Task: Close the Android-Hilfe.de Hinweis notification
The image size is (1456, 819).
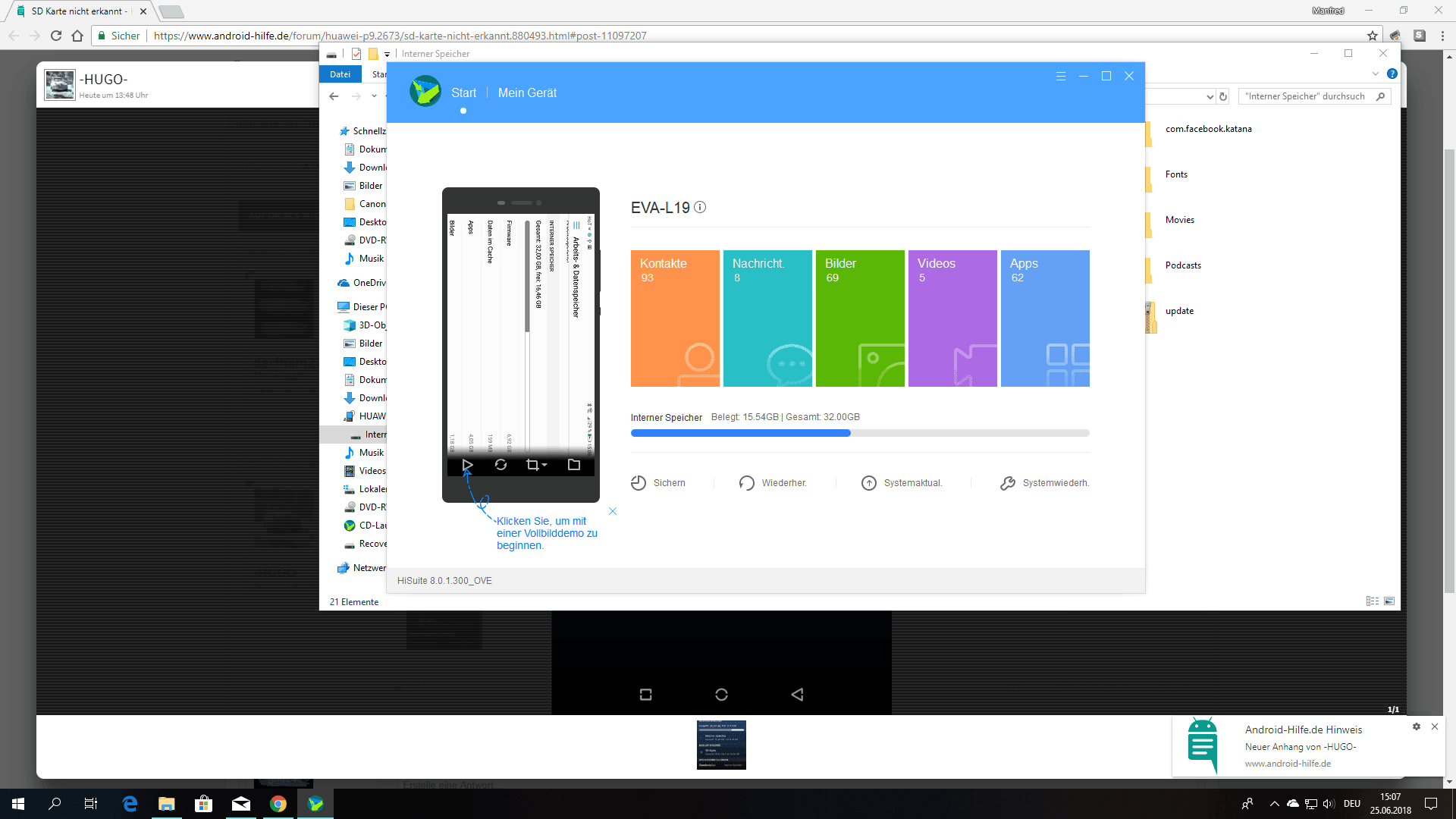Action: [x=1435, y=726]
